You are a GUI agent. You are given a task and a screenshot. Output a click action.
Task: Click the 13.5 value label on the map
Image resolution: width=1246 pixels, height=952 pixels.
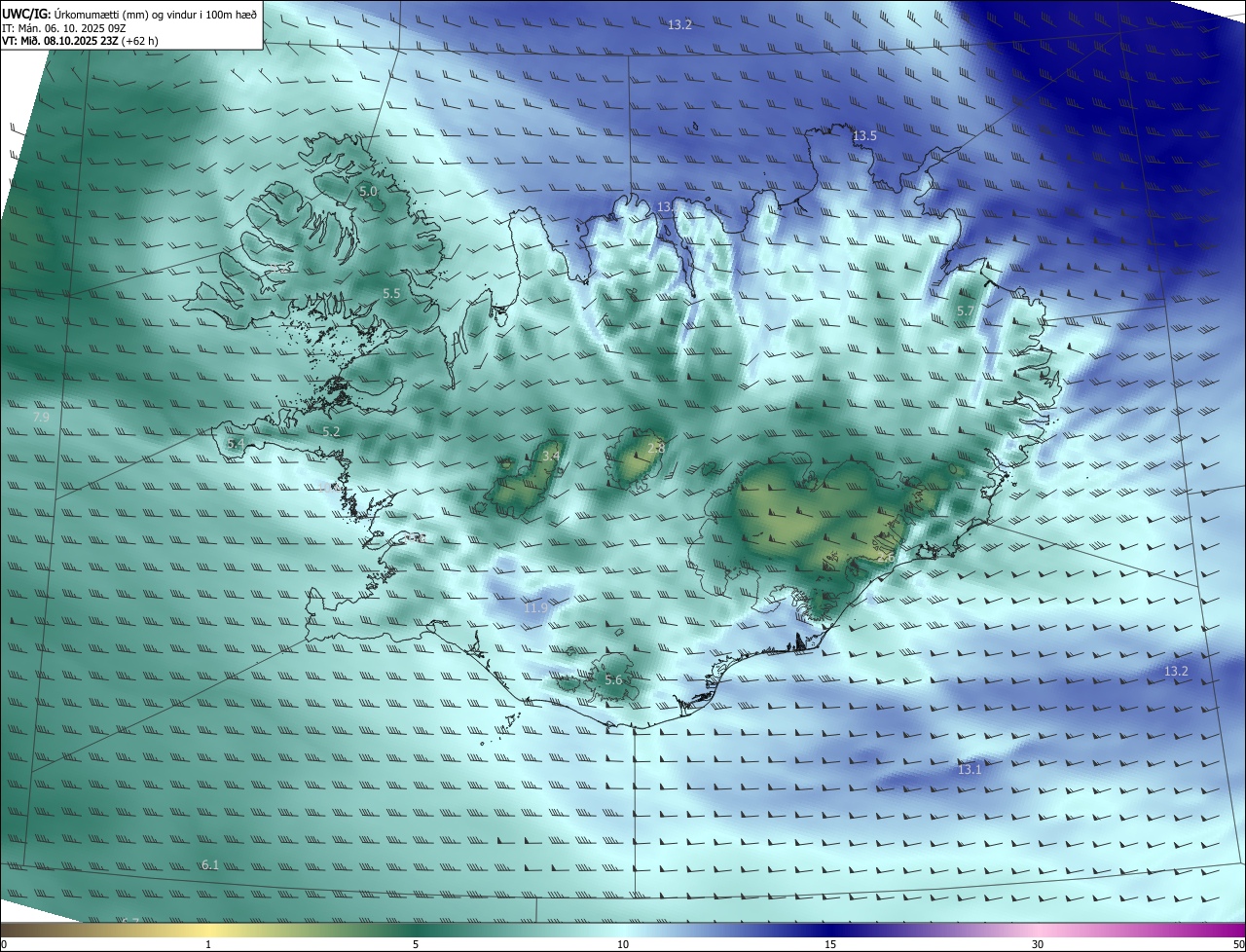pos(864,136)
